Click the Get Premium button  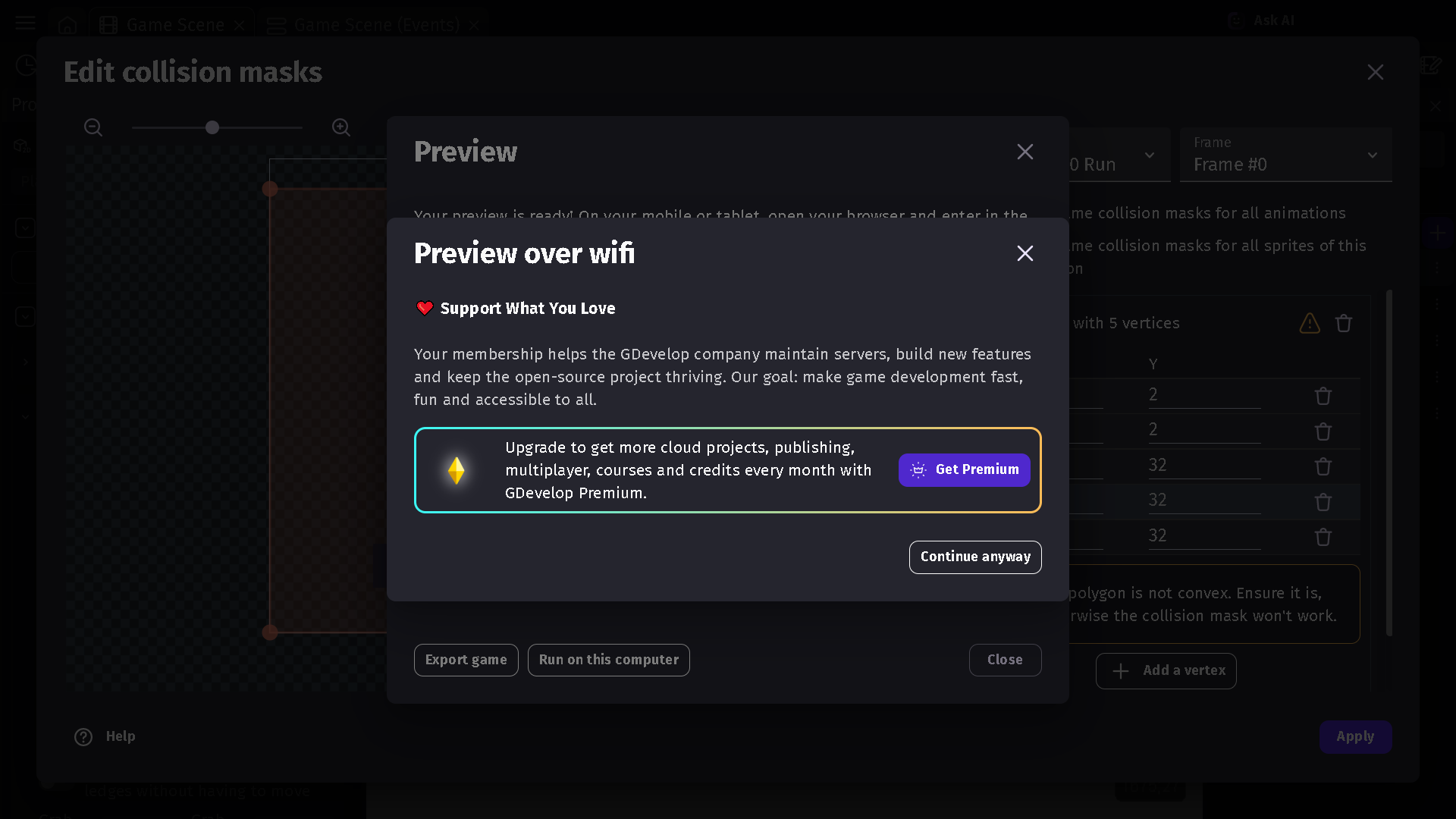[x=964, y=470]
